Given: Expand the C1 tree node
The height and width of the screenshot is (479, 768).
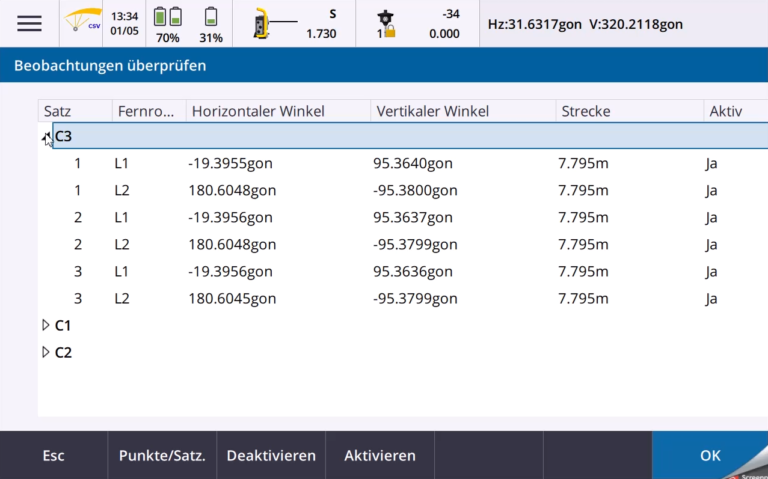Looking at the screenshot, I should (x=45, y=325).
